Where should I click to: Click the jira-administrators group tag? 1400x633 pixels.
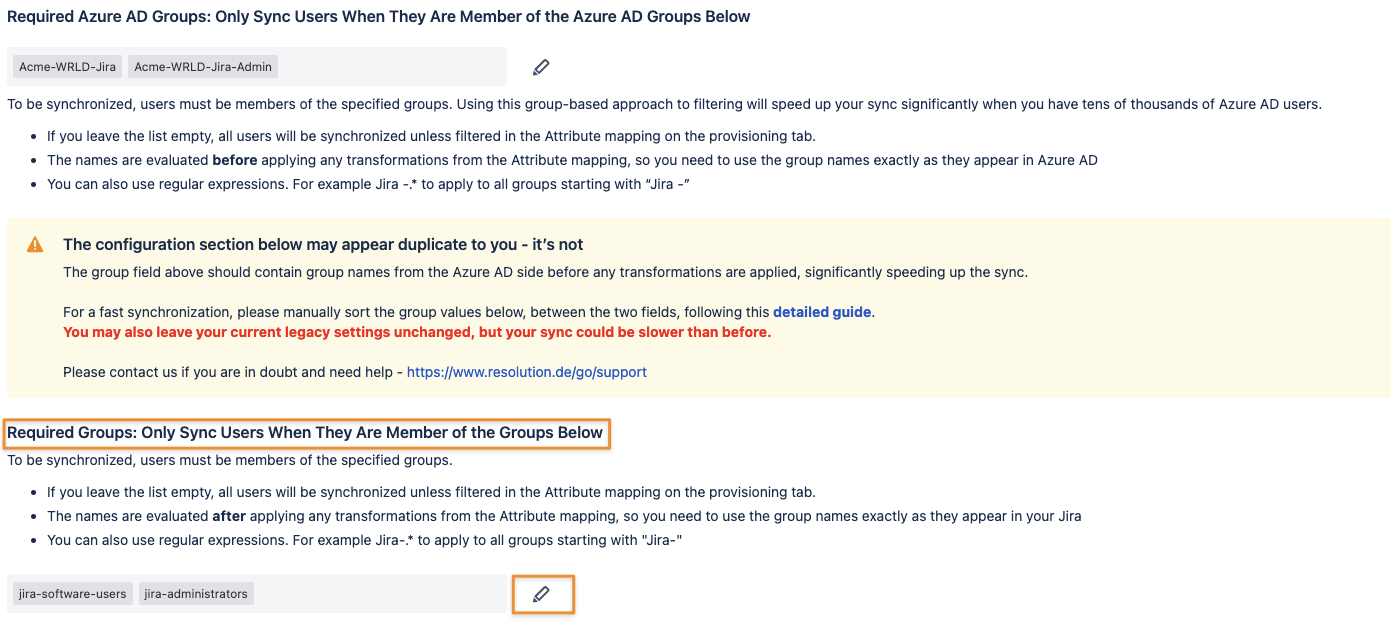click(x=196, y=594)
